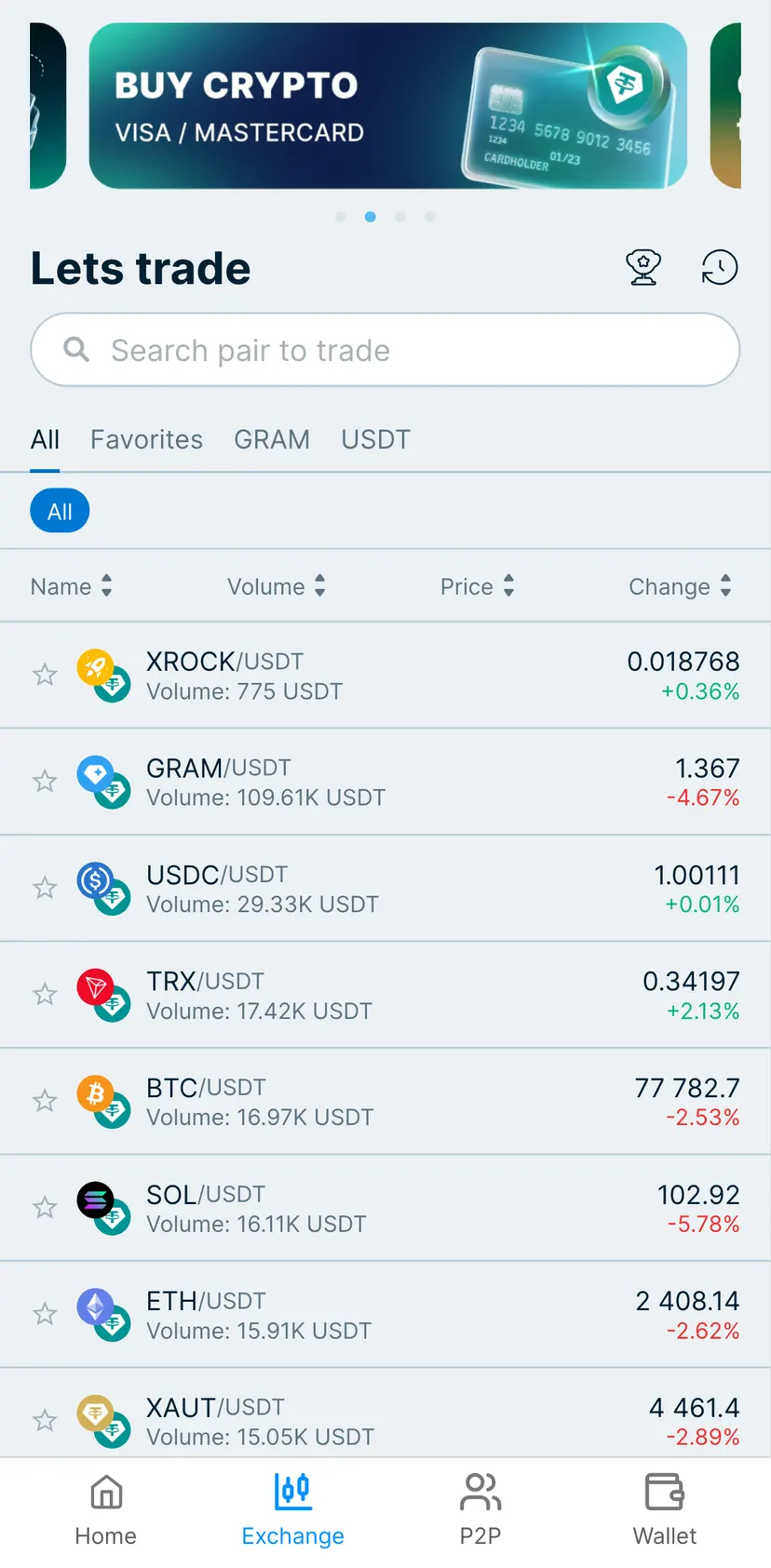
Task: Open Wallet in bottom navigation
Action: click(665, 1510)
